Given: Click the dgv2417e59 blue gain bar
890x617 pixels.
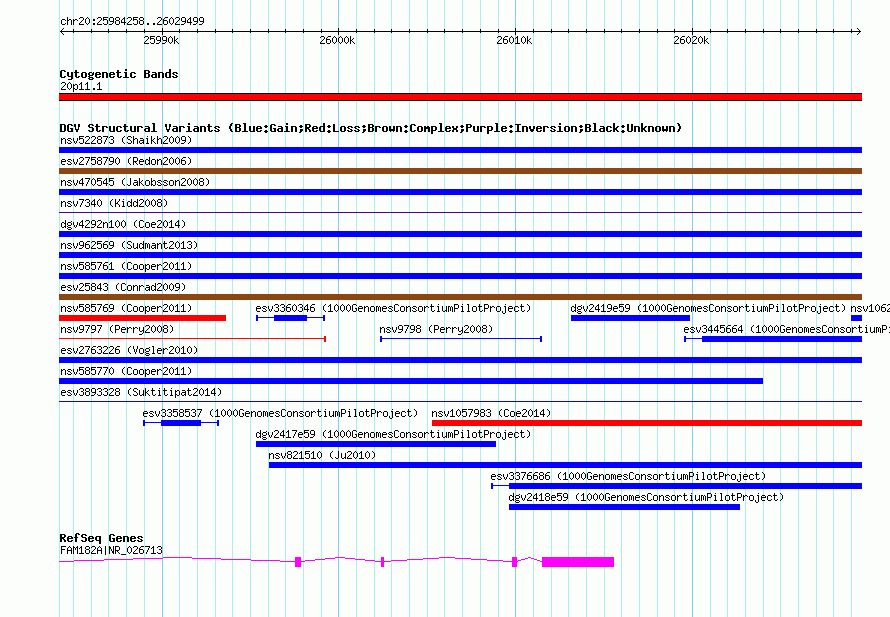Looking at the screenshot, I should (376, 444).
